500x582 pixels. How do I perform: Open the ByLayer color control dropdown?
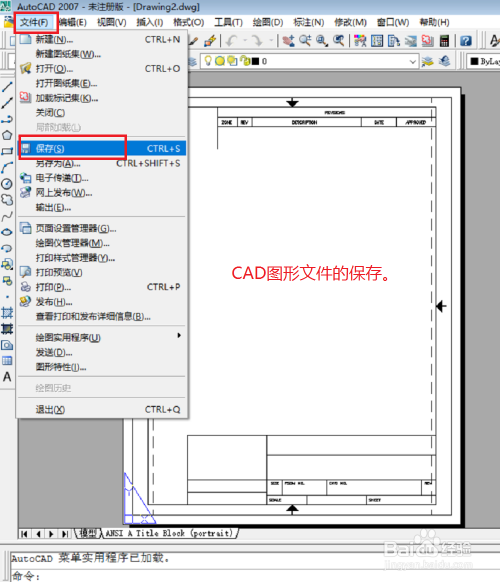point(484,61)
